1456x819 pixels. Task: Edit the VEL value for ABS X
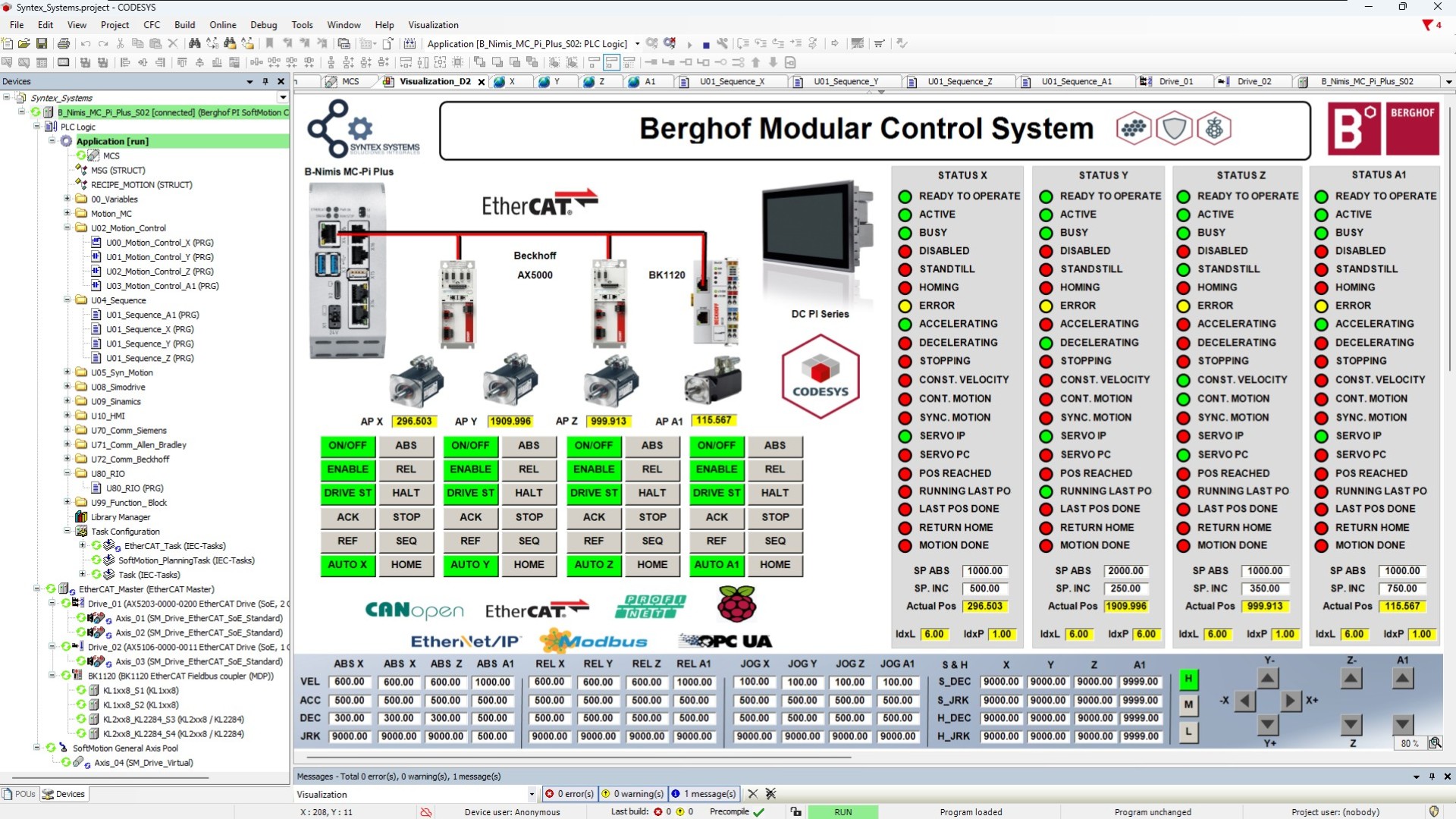pos(349,681)
